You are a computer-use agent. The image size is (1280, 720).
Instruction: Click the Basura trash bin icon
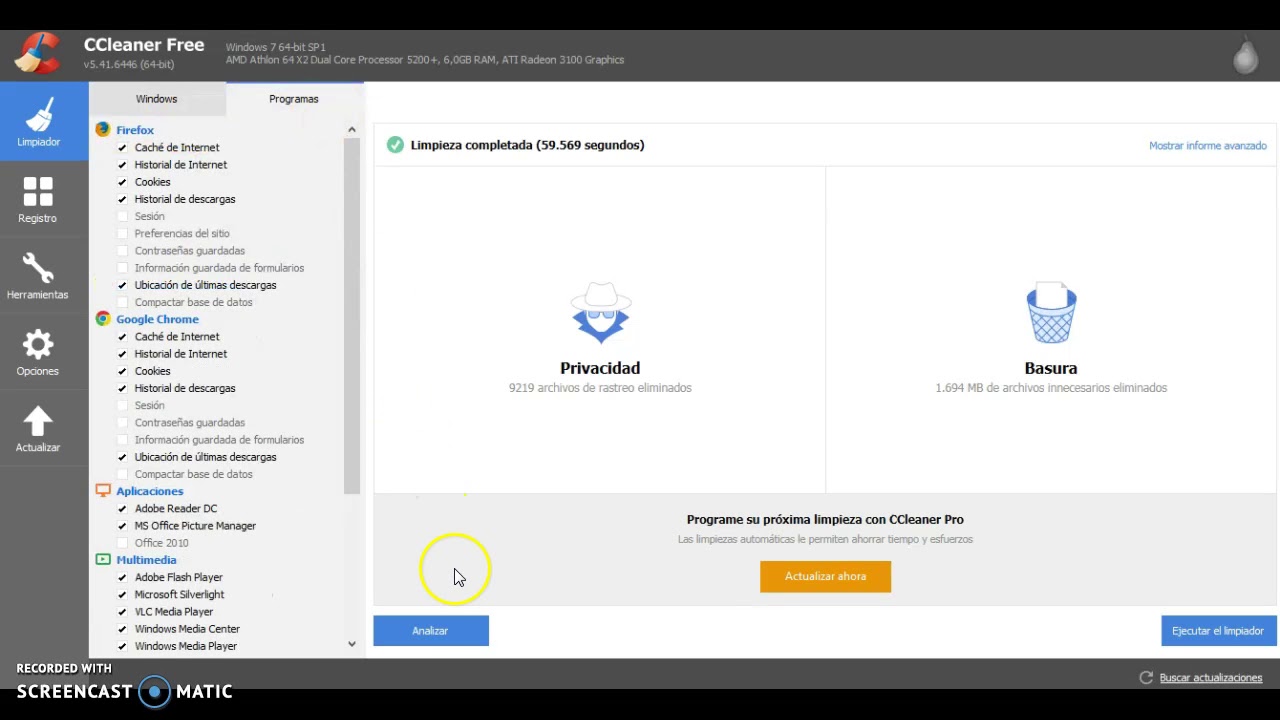coord(1051,313)
